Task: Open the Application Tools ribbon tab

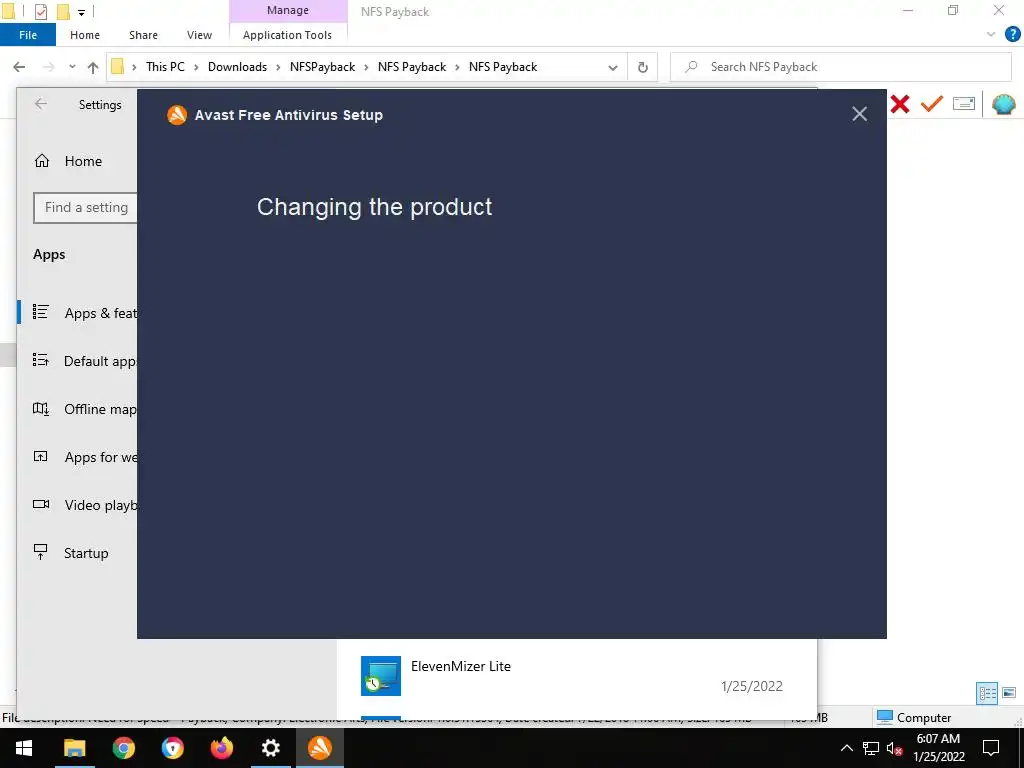Action: (x=287, y=35)
